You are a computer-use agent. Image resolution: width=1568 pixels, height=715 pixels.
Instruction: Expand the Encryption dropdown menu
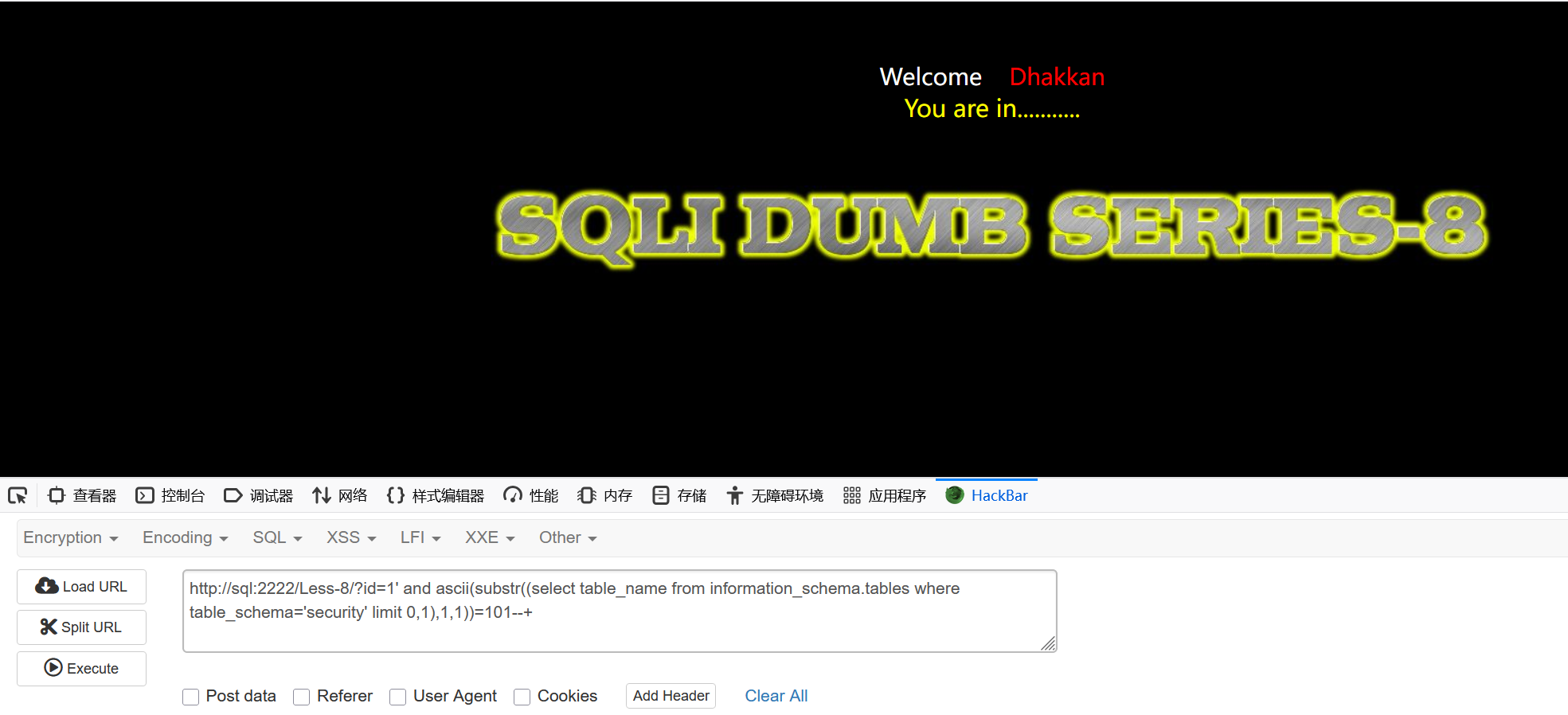(x=71, y=537)
